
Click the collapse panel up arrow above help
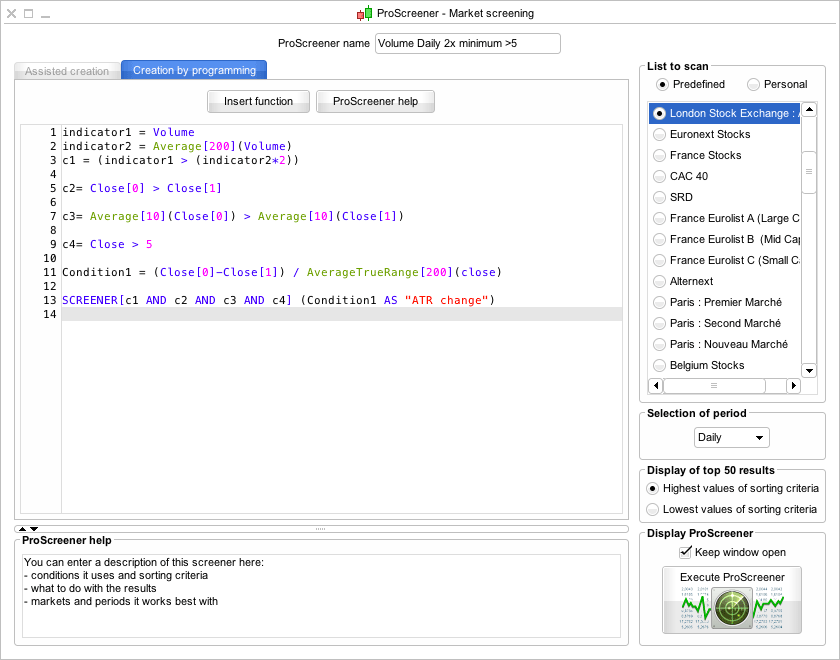click(21, 529)
